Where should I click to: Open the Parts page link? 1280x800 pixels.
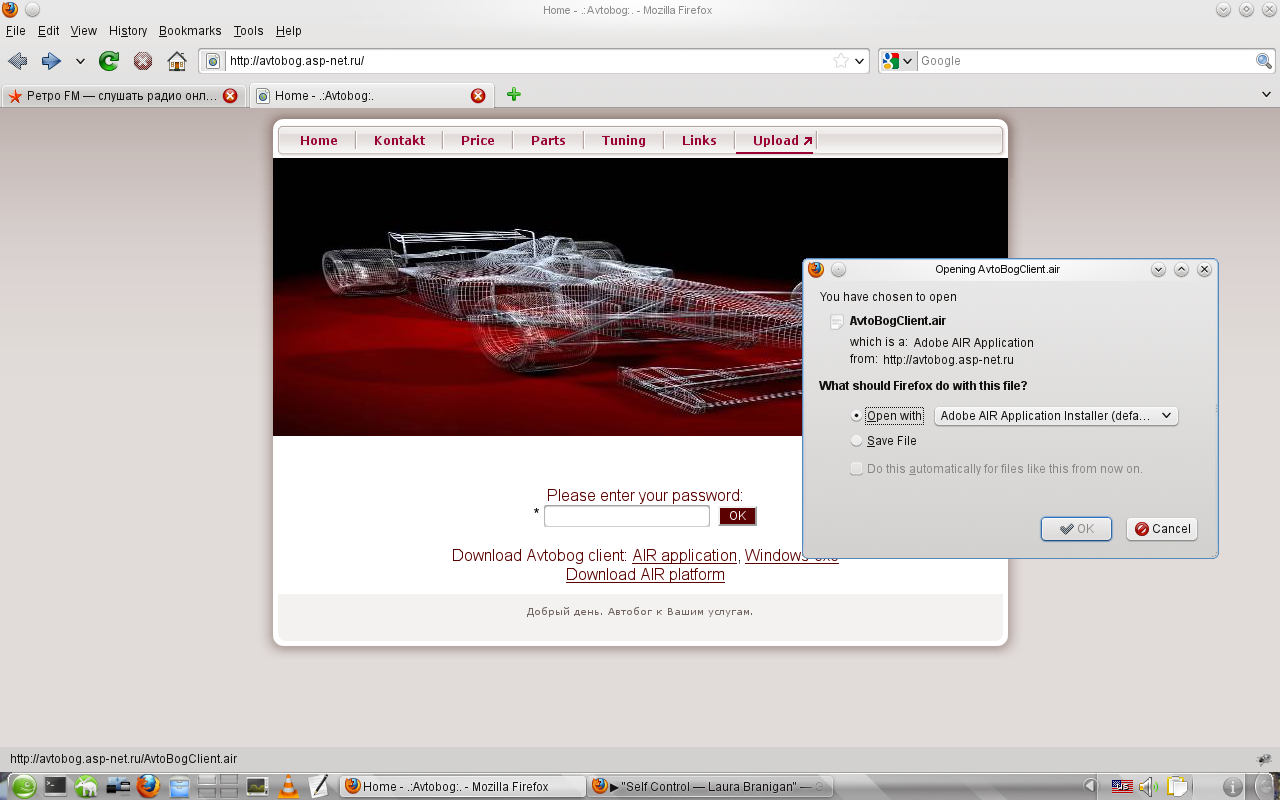point(548,141)
